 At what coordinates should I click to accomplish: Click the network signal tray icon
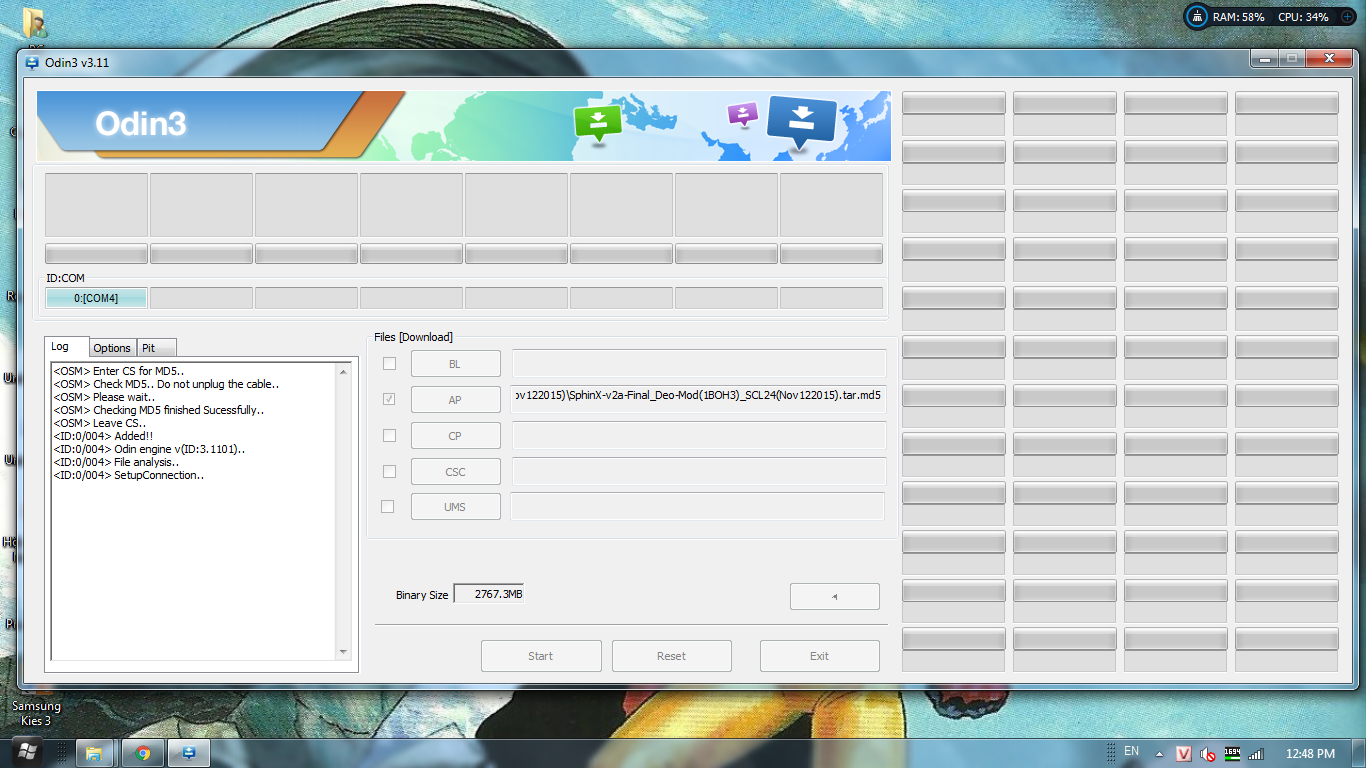point(1256,754)
